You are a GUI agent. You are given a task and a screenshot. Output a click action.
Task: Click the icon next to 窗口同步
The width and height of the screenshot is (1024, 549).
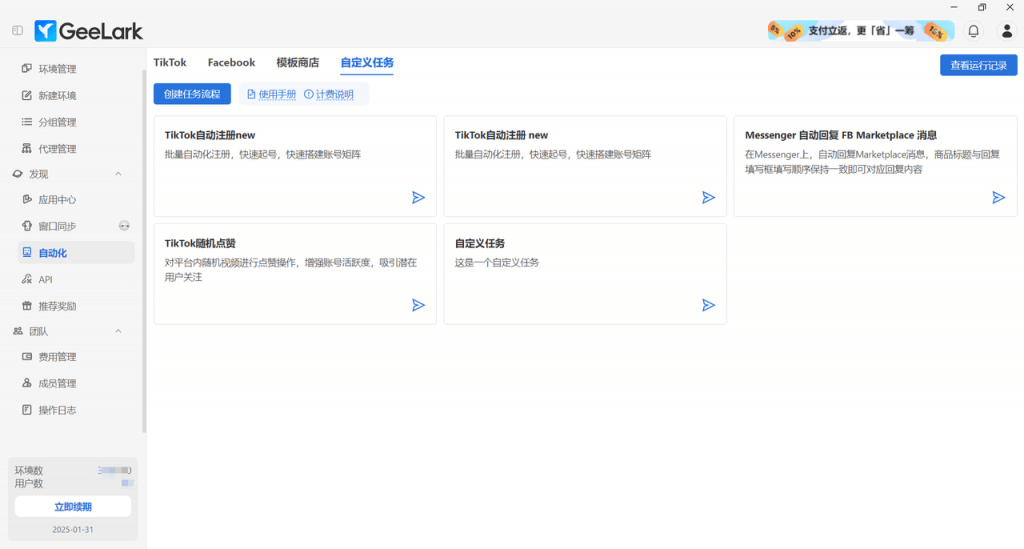coord(124,226)
